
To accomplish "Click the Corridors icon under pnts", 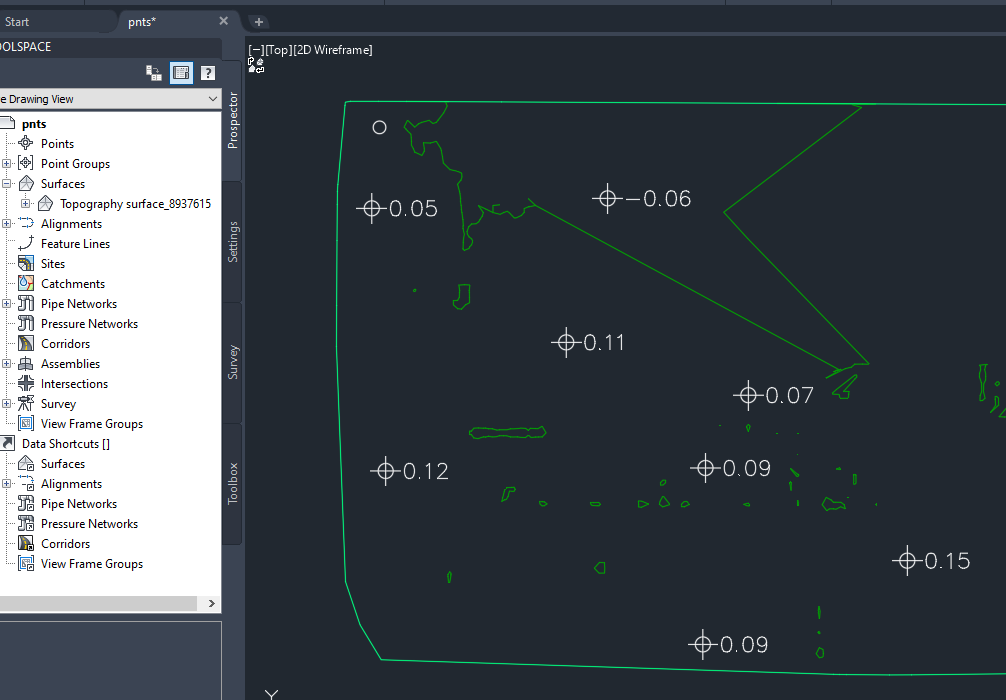I will pos(26,343).
